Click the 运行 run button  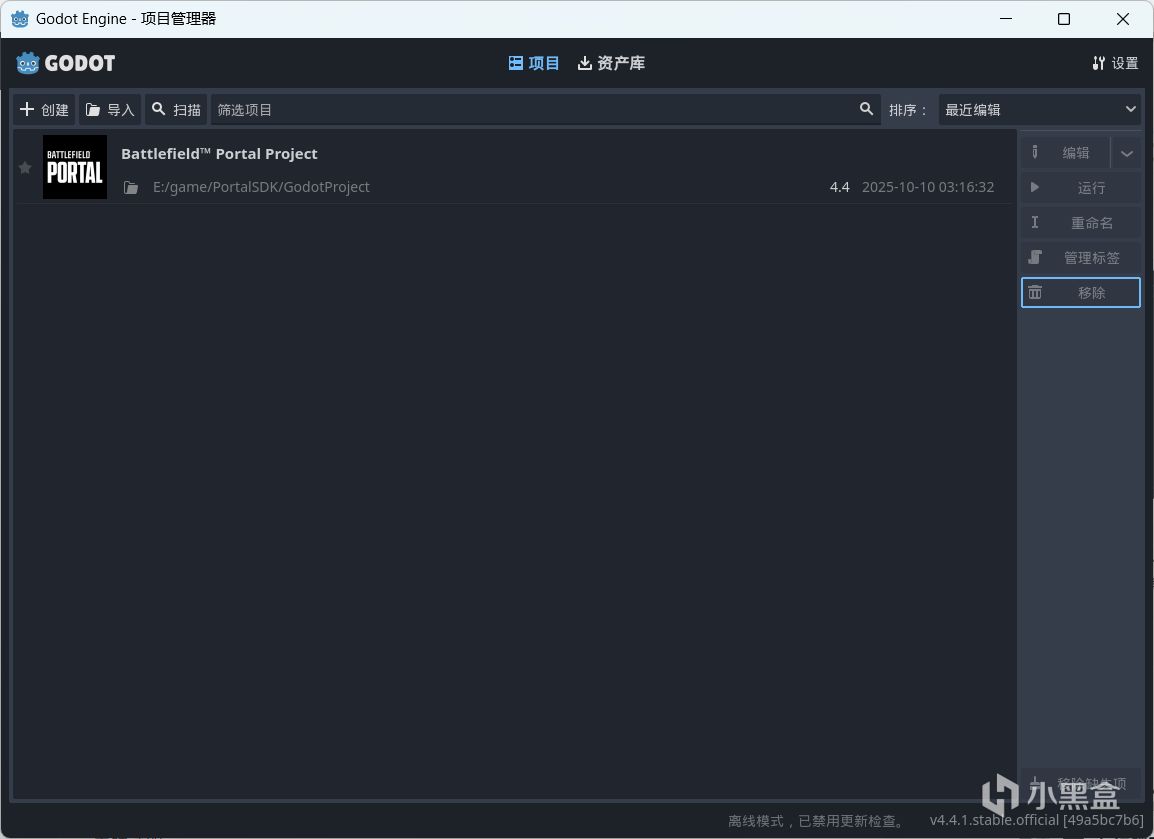[x=1080, y=188]
